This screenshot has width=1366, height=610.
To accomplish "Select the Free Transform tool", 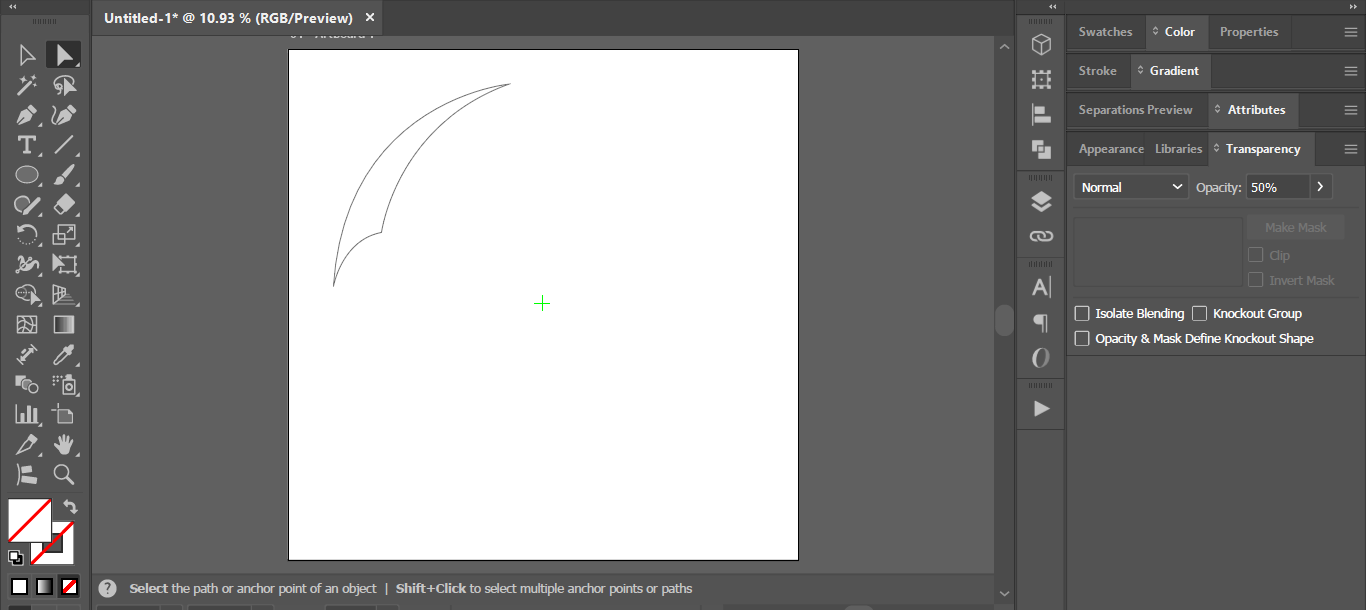I will click(64, 265).
